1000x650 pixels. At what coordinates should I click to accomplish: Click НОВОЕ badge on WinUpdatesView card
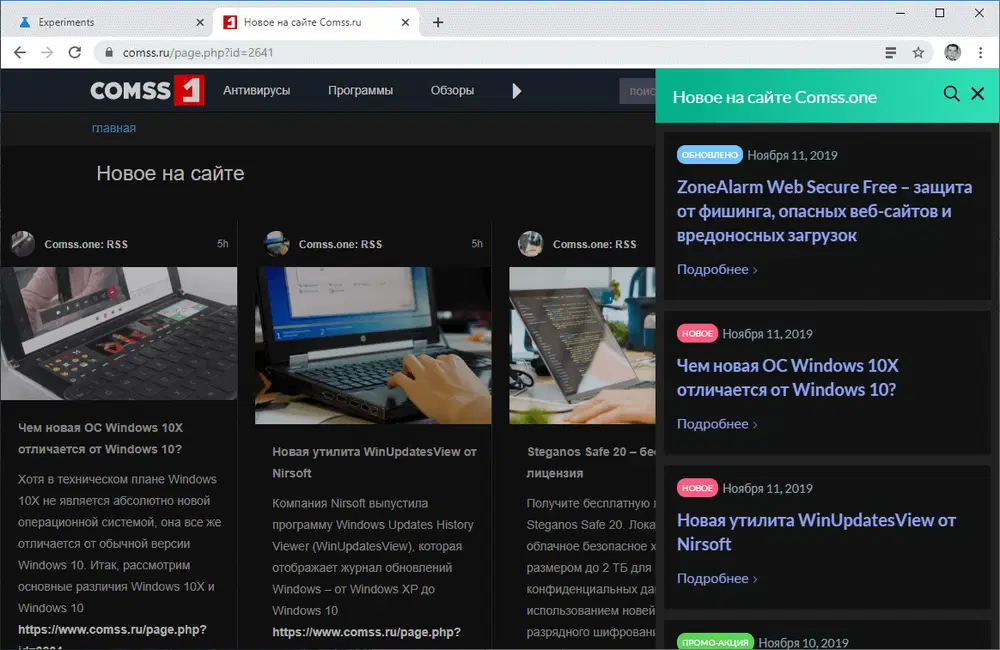(697, 487)
